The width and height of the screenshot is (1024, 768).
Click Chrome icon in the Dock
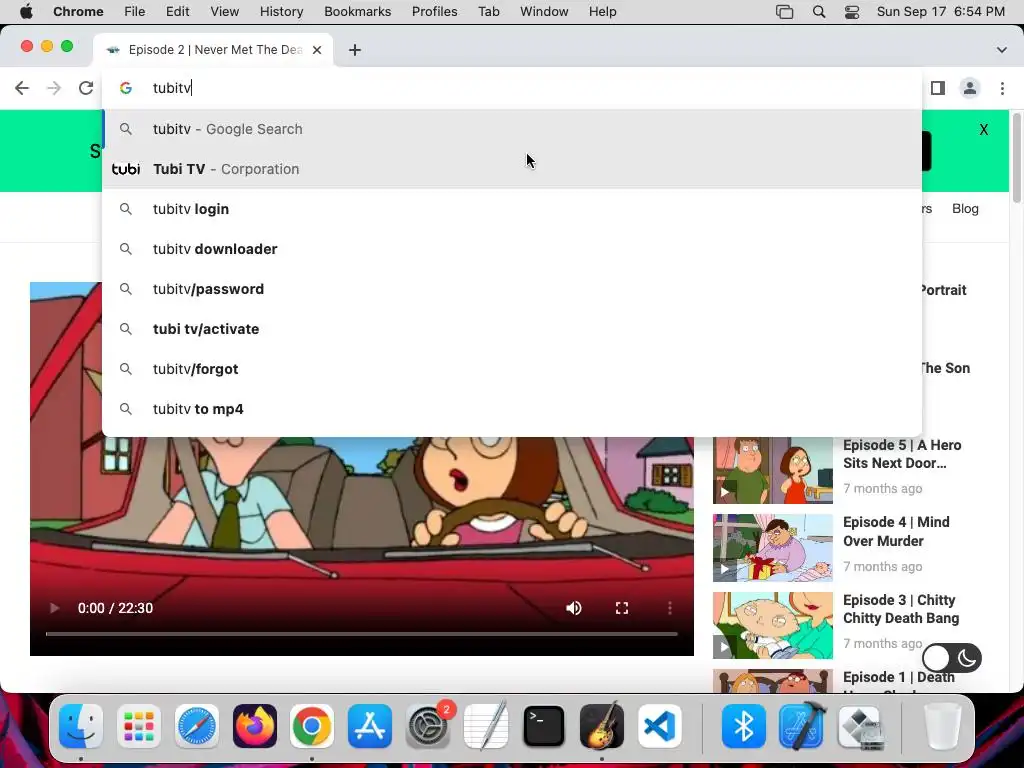click(x=312, y=726)
